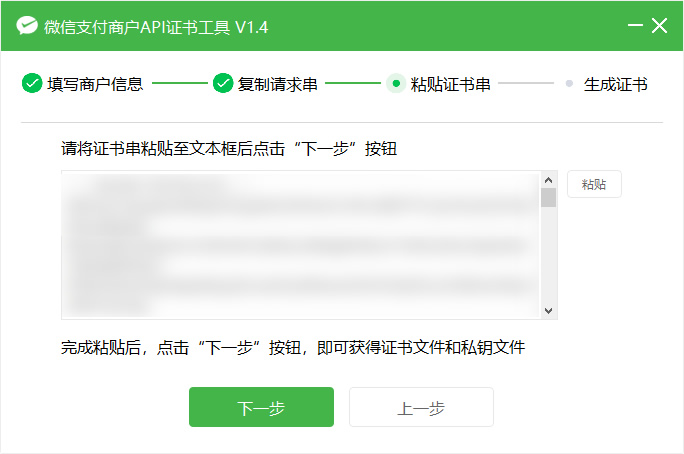Click the title text 微信支付商户API证书工具 V1.4

point(156,27)
